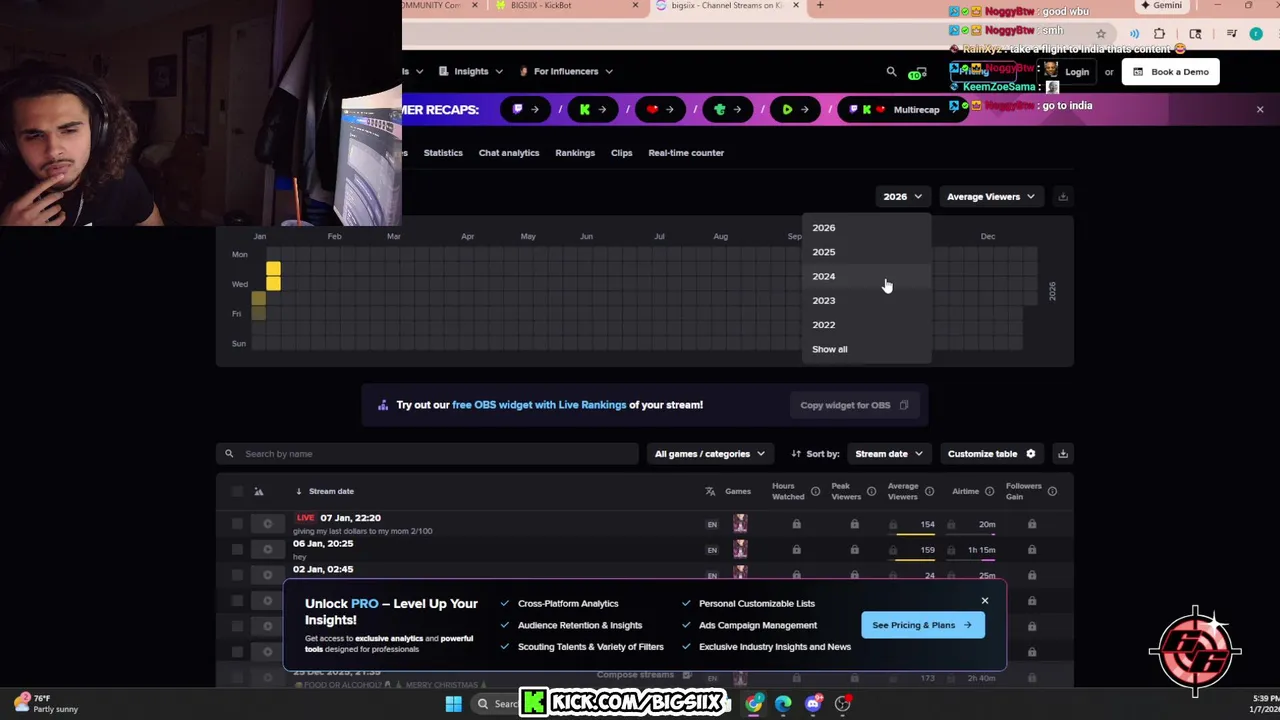Switch to the Statistics tab
Viewport: 1280px width, 720px height.
click(x=443, y=153)
